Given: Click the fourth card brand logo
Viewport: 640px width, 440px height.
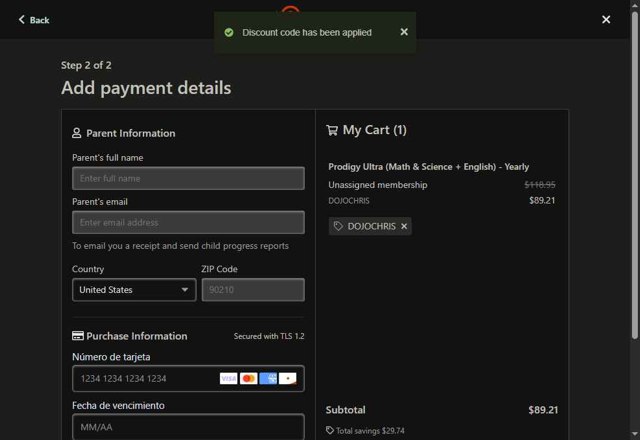Looking at the screenshot, I should (288, 379).
